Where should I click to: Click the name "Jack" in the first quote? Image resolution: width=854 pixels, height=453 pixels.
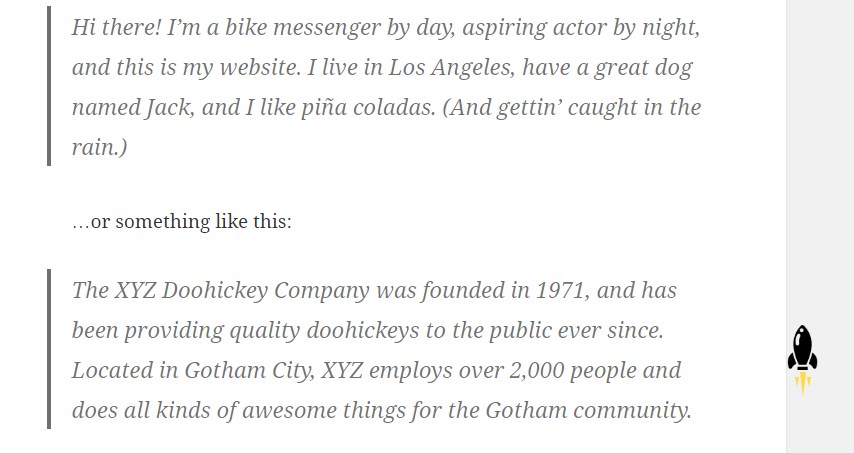point(168,107)
